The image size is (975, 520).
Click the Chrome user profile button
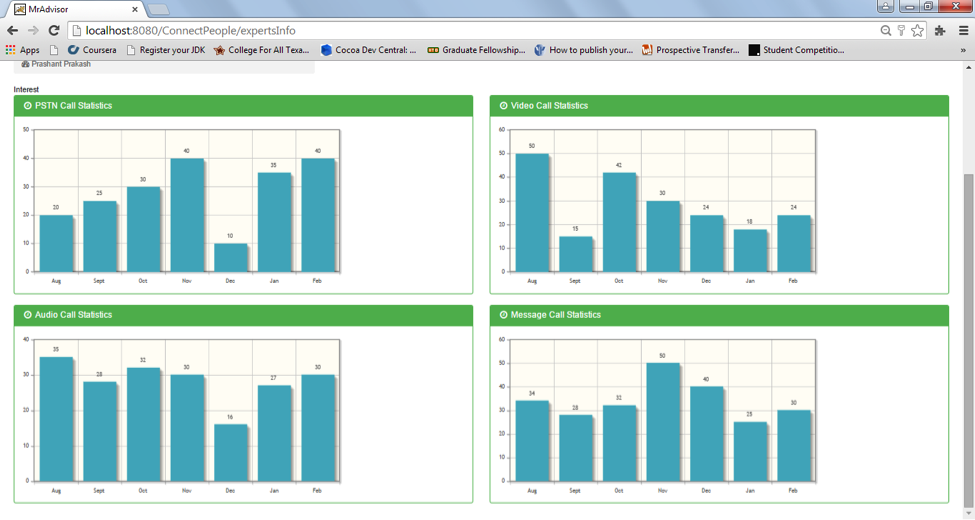[885, 6]
